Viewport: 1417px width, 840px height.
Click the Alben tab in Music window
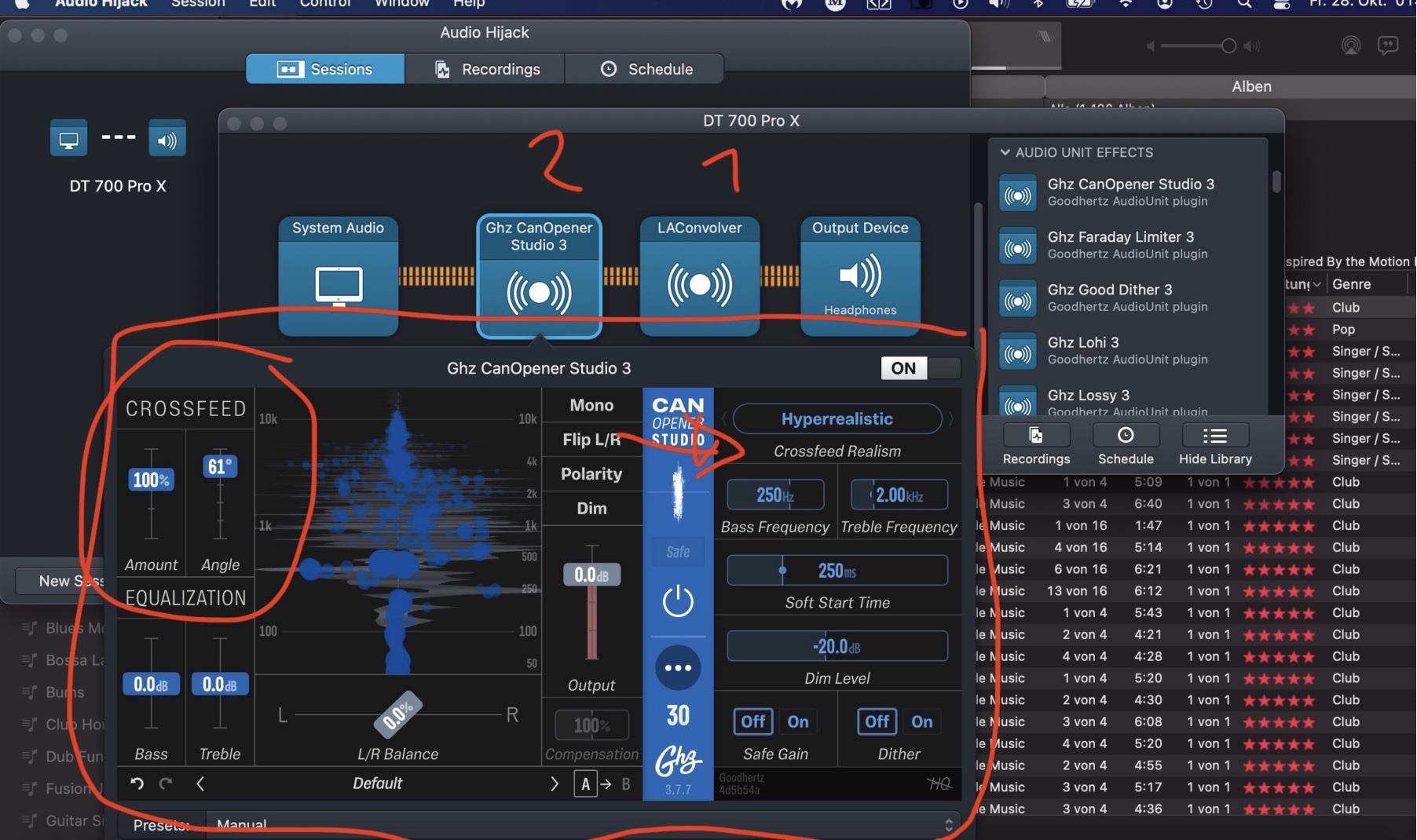pyautogui.click(x=1251, y=86)
